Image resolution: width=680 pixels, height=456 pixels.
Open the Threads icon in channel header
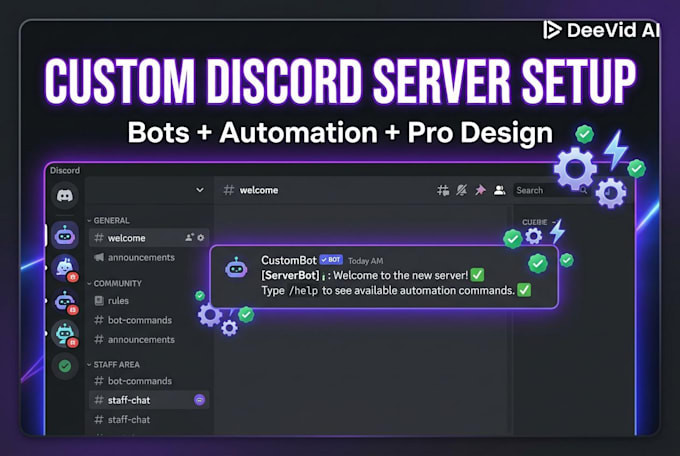pos(443,190)
